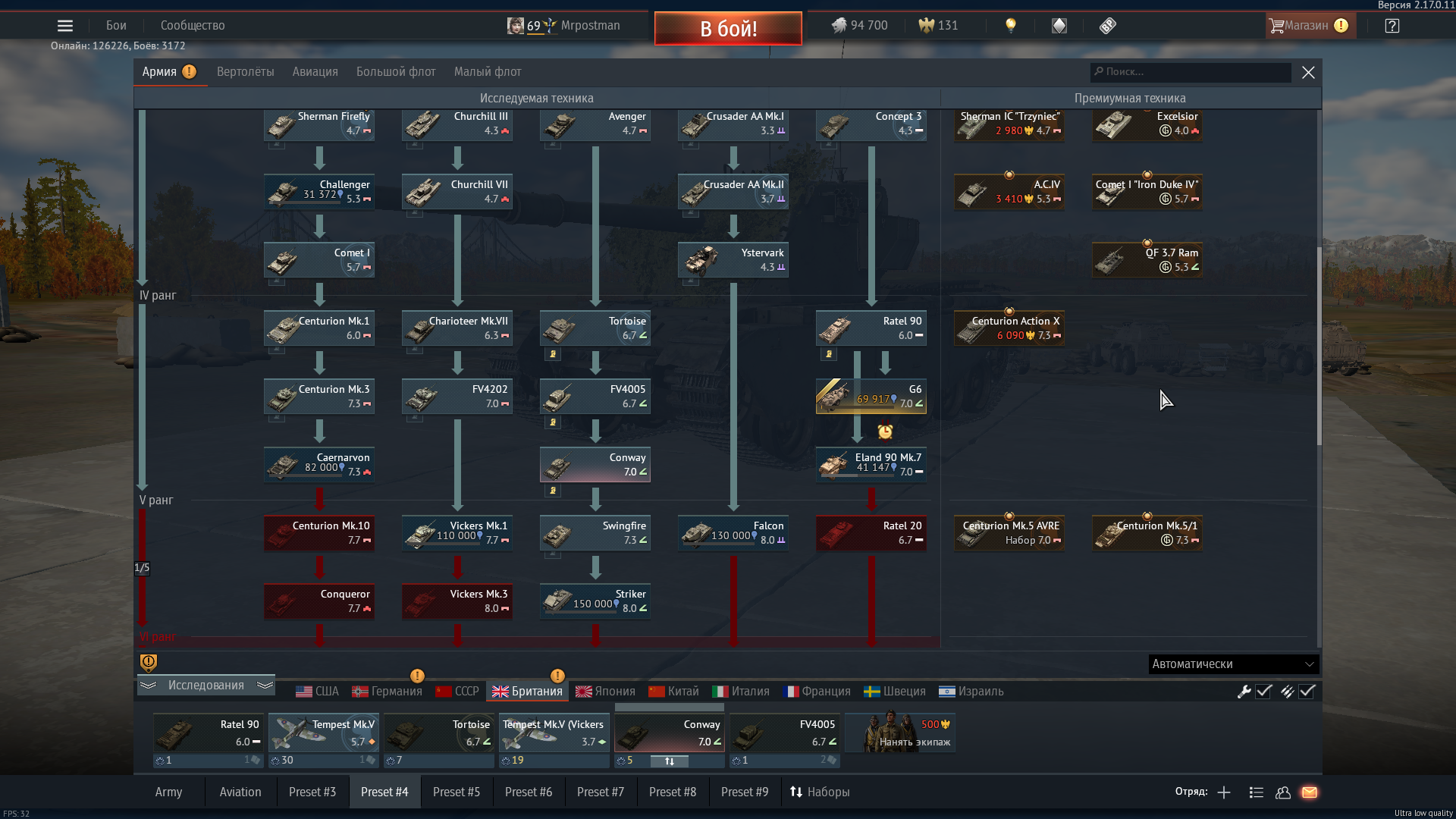
Task: Open the light bulb tips icon
Action: coord(1010,26)
